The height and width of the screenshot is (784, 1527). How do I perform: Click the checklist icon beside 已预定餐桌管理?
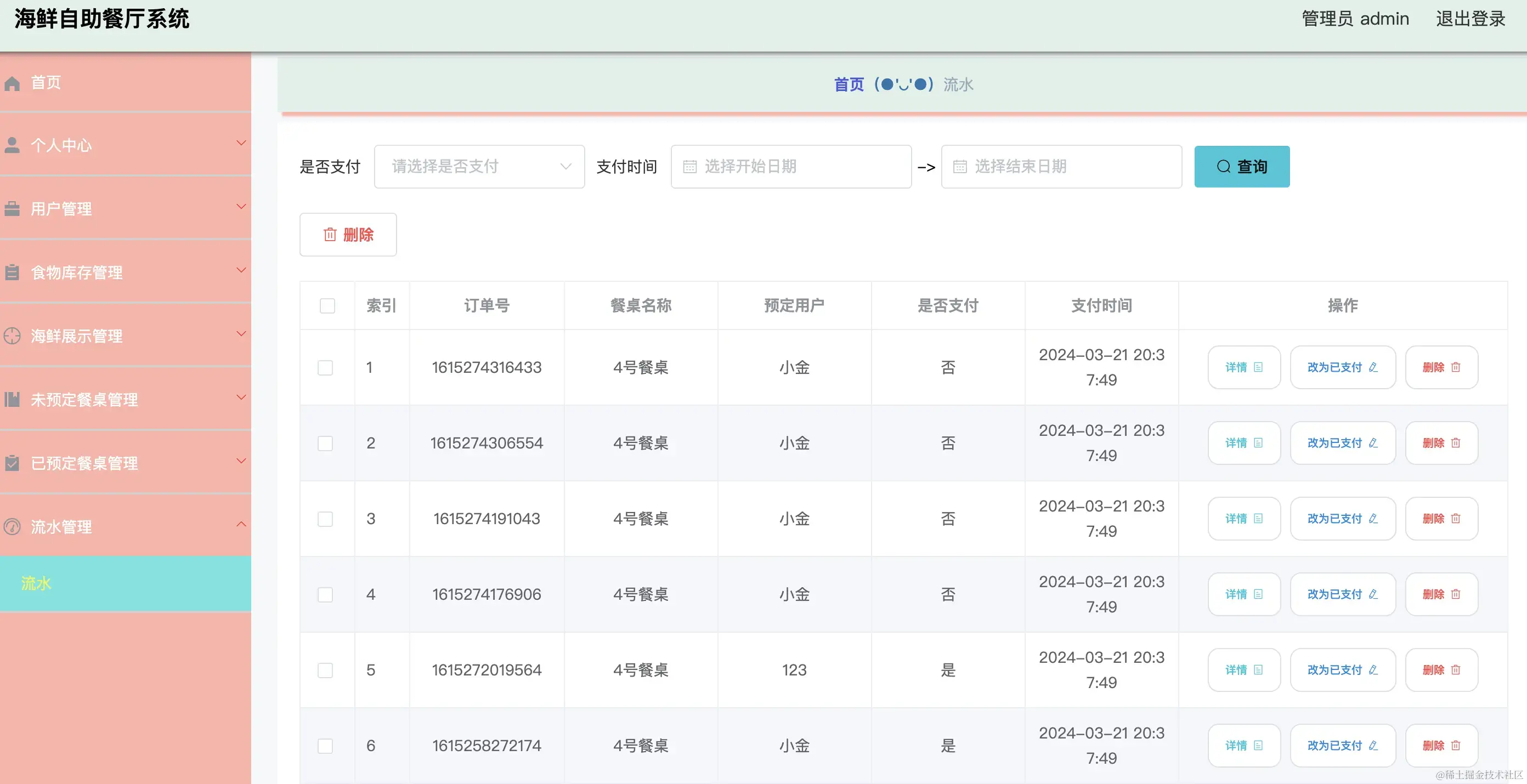(x=12, y=463)
